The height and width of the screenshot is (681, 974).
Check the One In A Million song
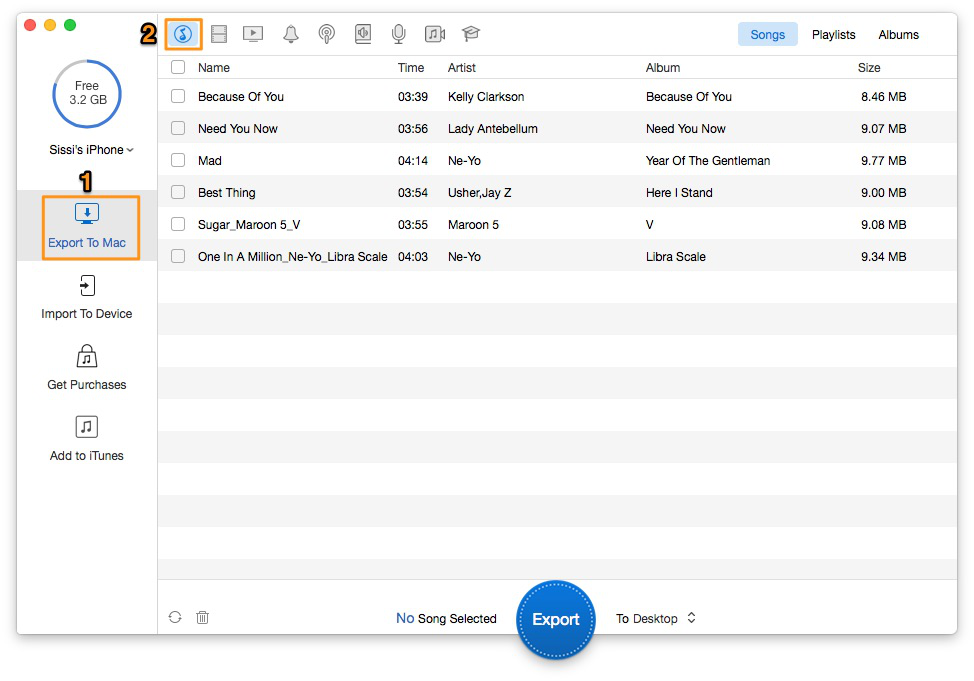click(x=178, y=256)
